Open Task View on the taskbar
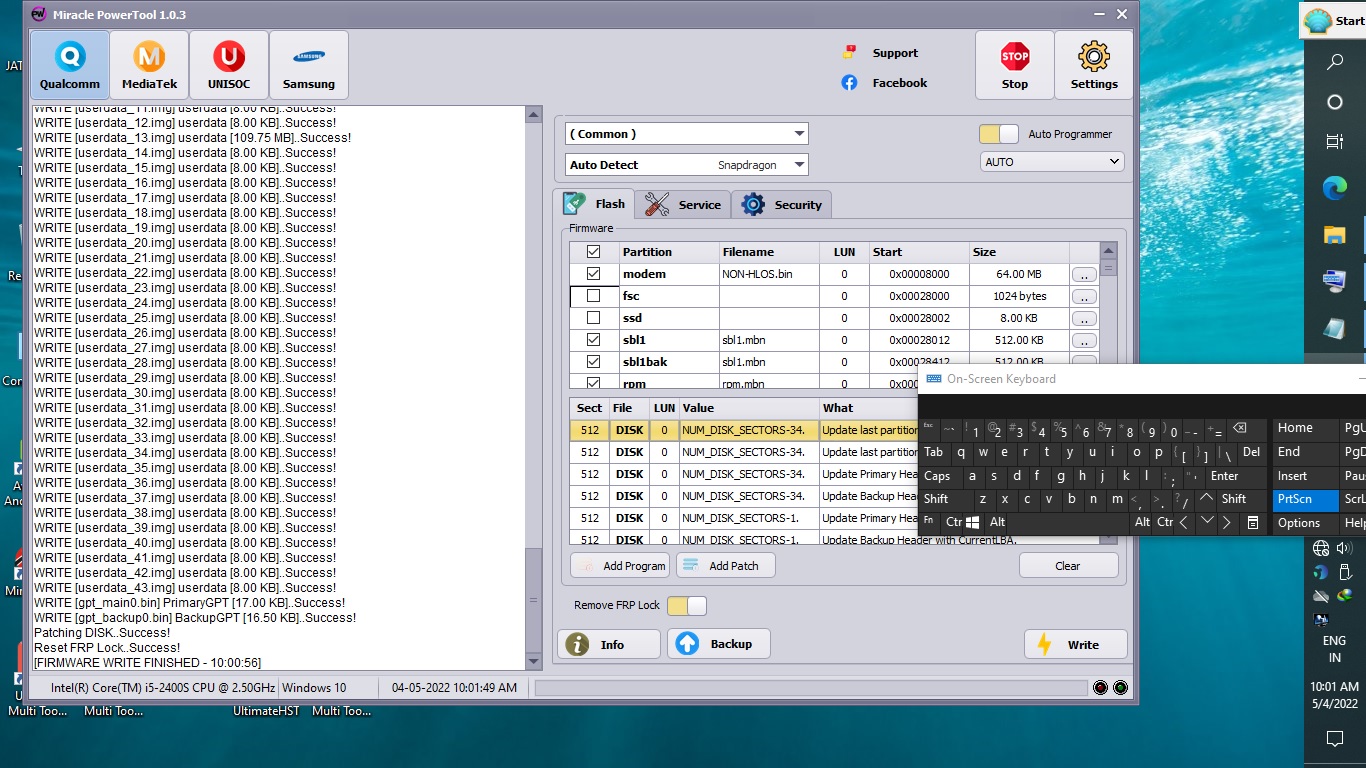Viewport: 1366px width, 768px height. point(1335,142)
